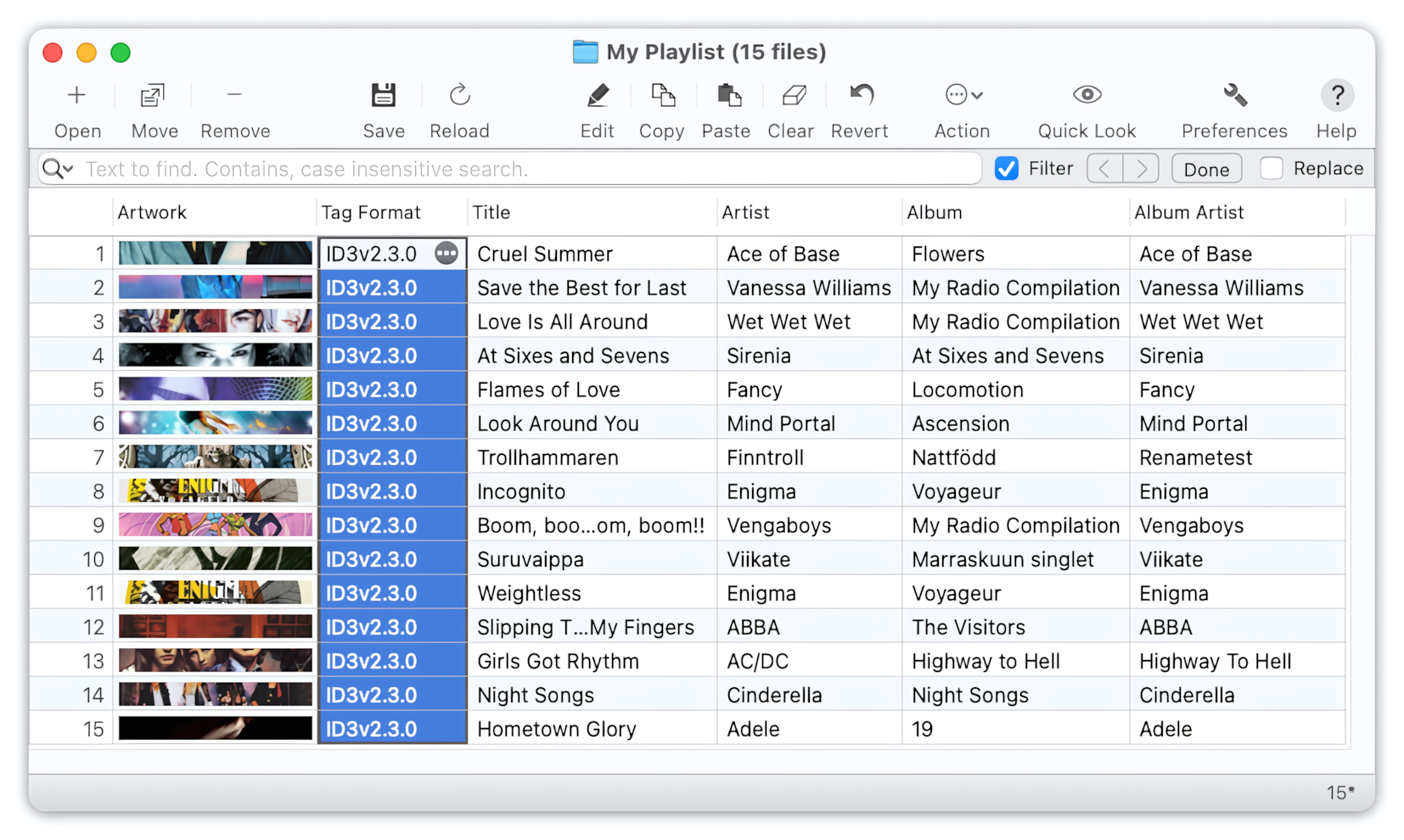The height and width of the screenshot is (840, 1404).
Task: Open Preferences with the wrench icon
Action: 1235,95
